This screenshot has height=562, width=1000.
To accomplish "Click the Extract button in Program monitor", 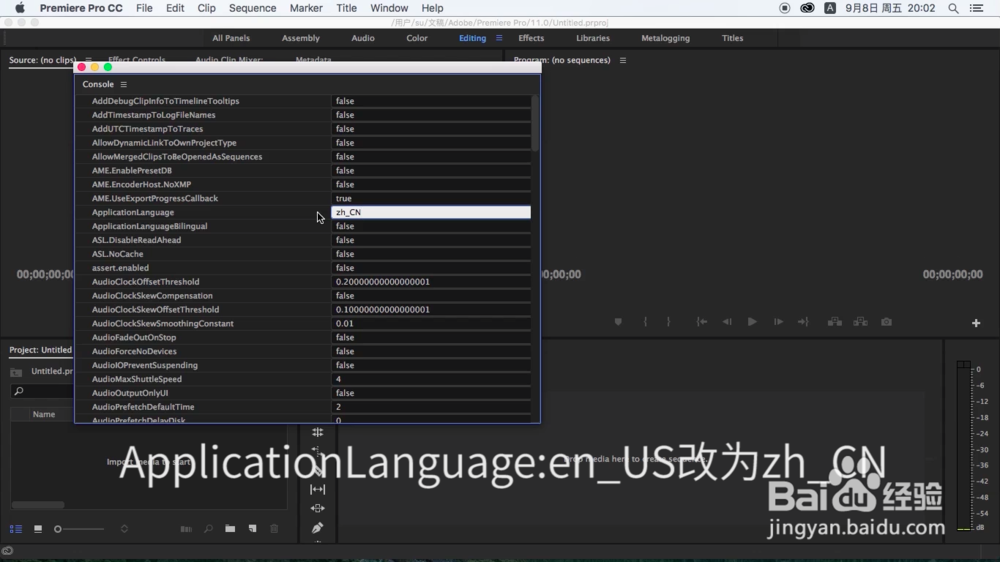I will [x=860, y=322].
